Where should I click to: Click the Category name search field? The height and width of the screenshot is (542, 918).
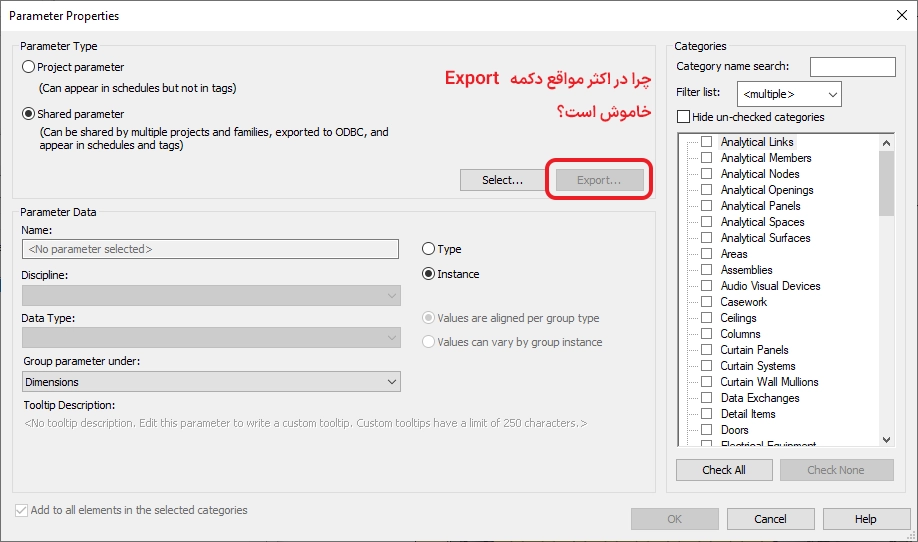click(852, 67)
